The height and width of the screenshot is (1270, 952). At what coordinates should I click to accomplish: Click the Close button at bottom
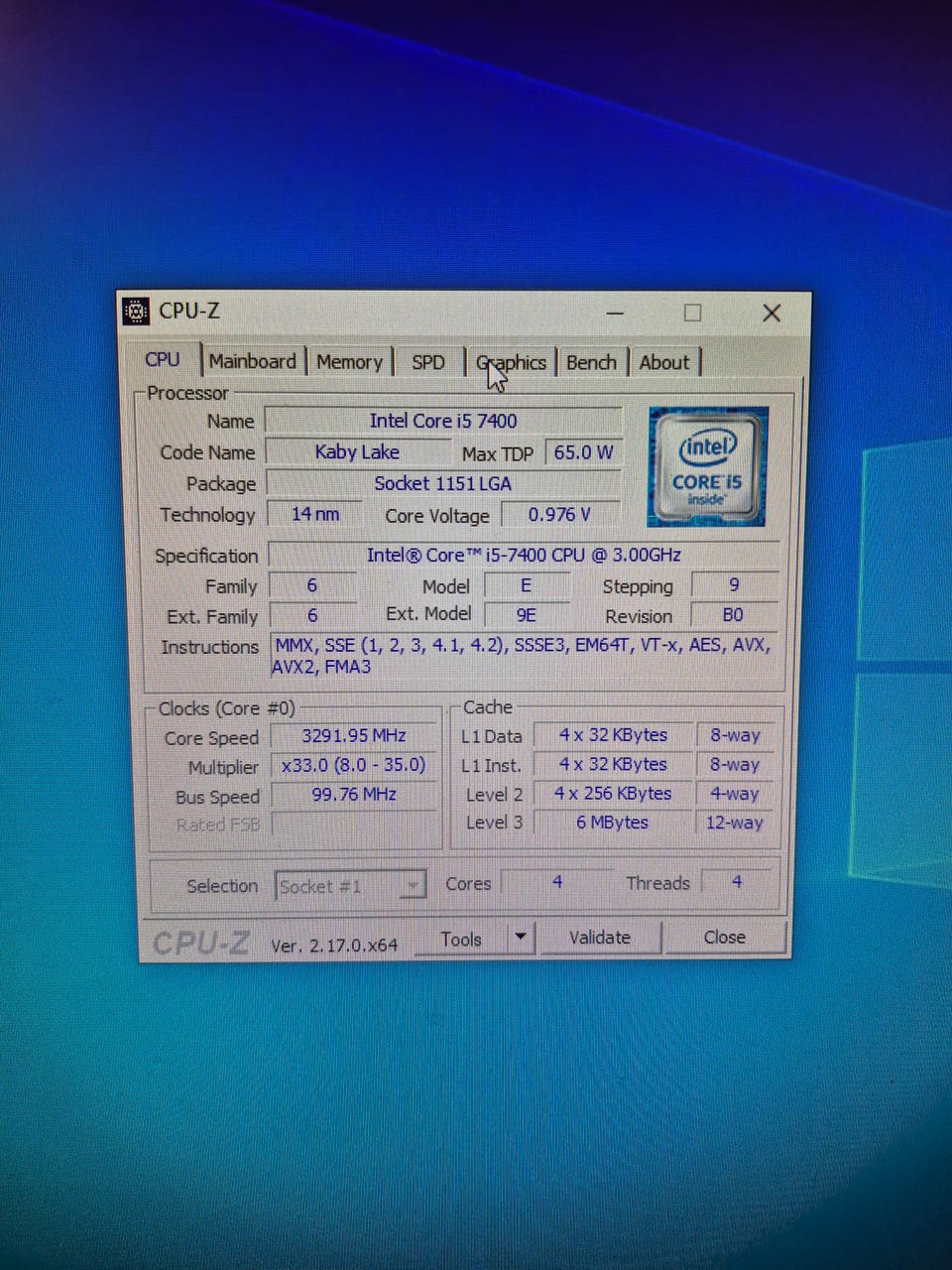725,937
